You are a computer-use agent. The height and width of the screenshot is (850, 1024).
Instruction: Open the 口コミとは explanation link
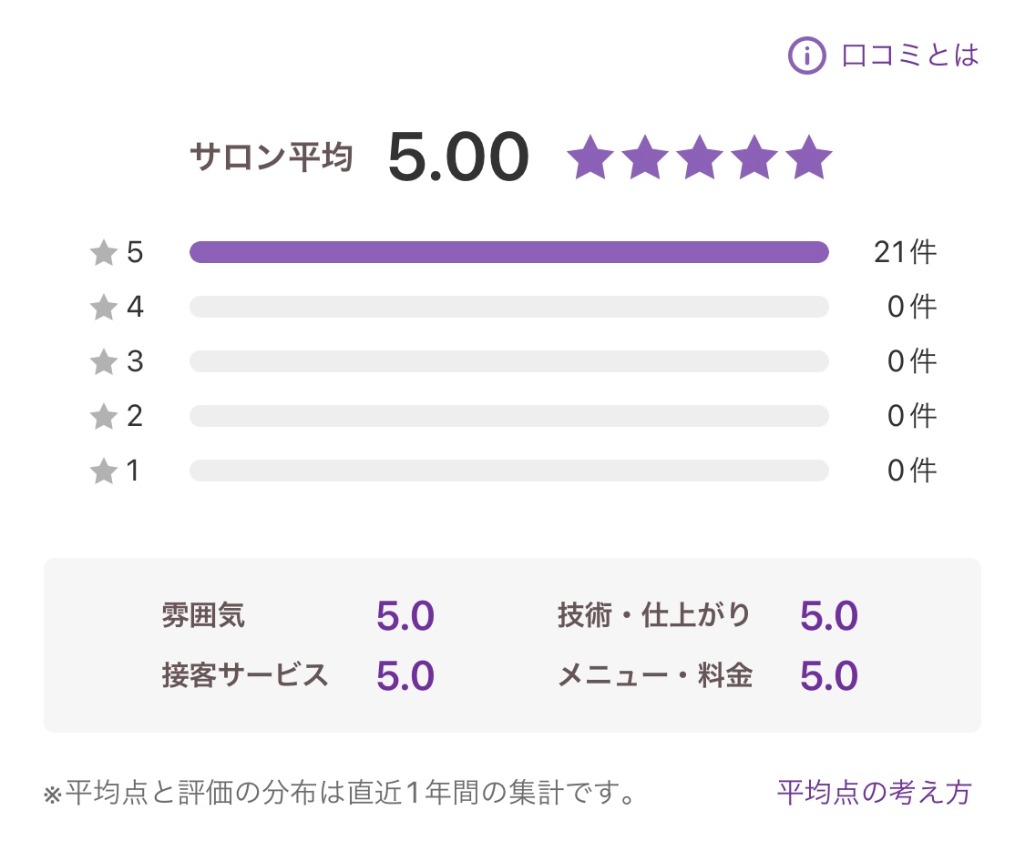tap(910, 55)
